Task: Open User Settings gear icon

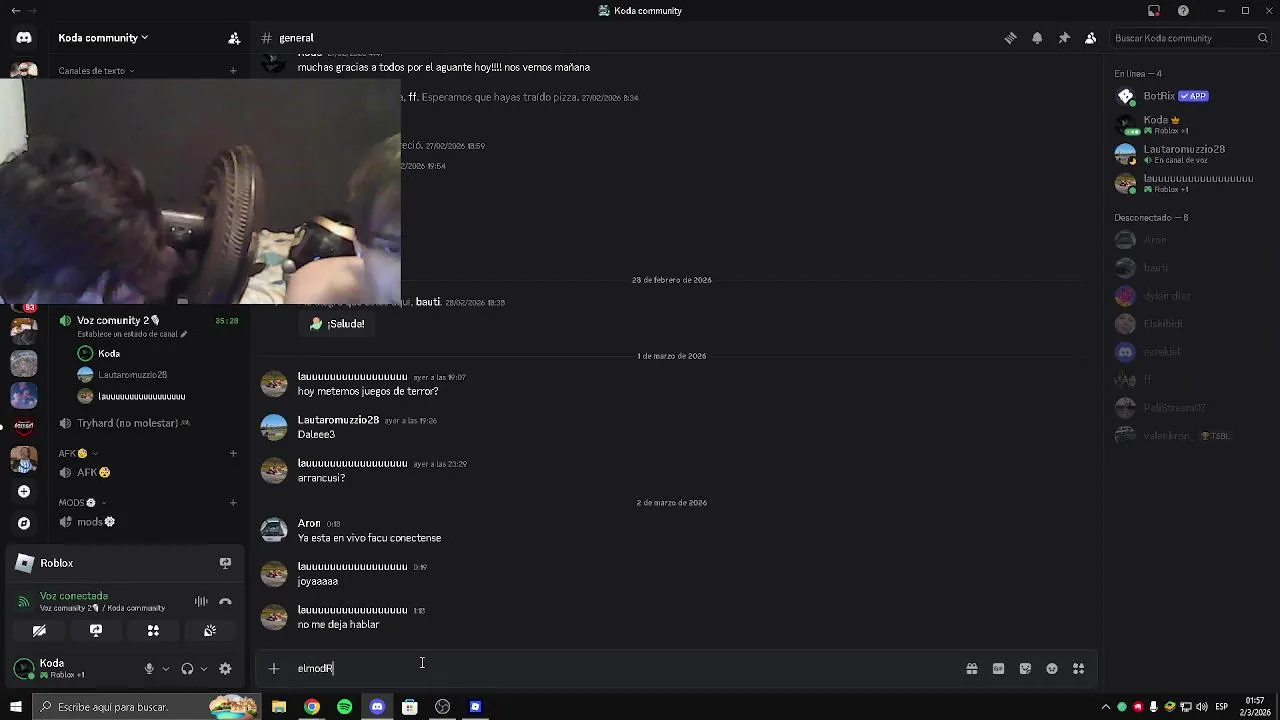Action: 225,669
